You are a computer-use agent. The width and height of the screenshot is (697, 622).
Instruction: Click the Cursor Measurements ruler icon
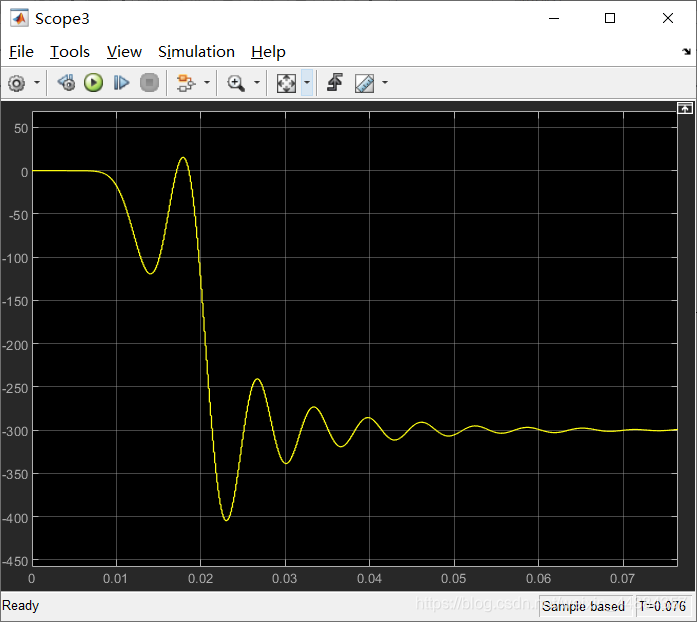tap(365, 83)
